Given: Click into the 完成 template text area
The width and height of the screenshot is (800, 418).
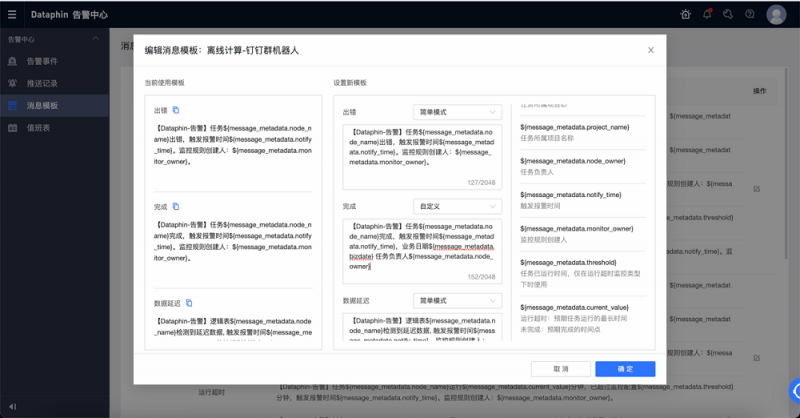Looking at the screenshot, I should 420,250.
